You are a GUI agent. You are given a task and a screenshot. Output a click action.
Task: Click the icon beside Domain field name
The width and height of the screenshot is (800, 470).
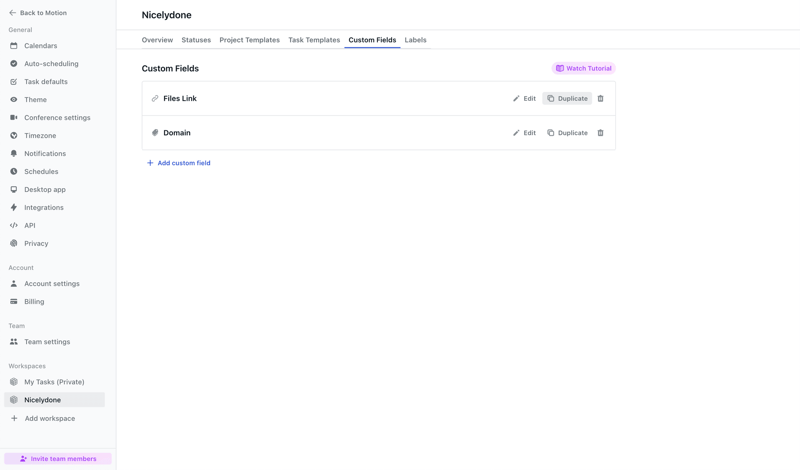coord(155,133)
